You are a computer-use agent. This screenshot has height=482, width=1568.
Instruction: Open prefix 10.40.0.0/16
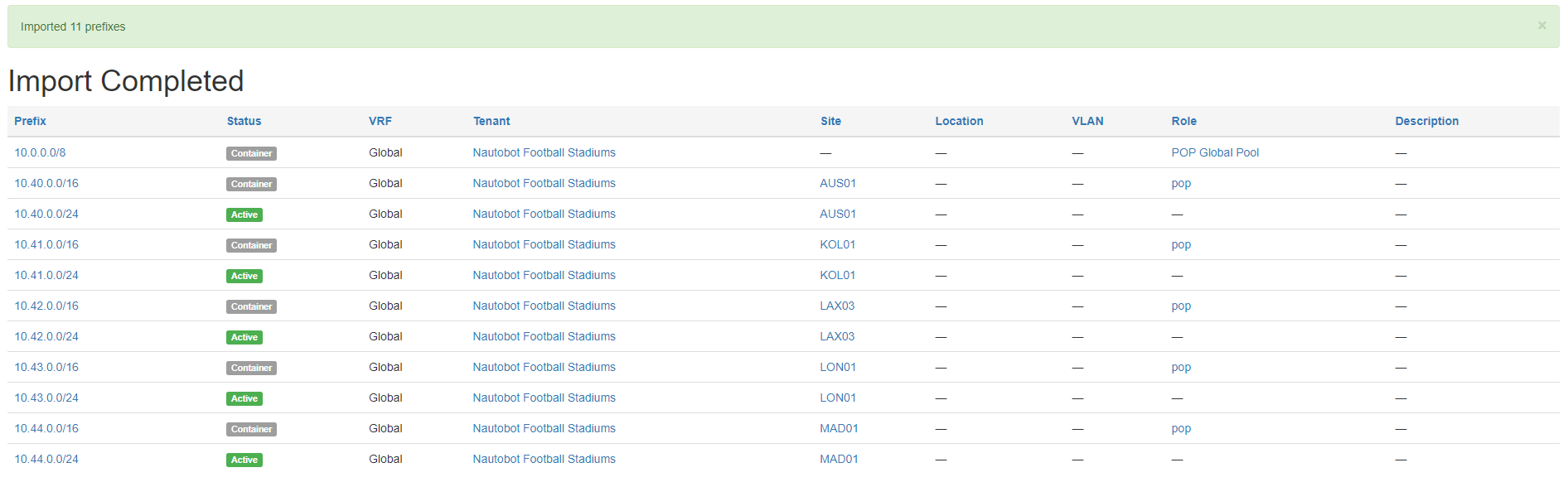pos(46,183)
